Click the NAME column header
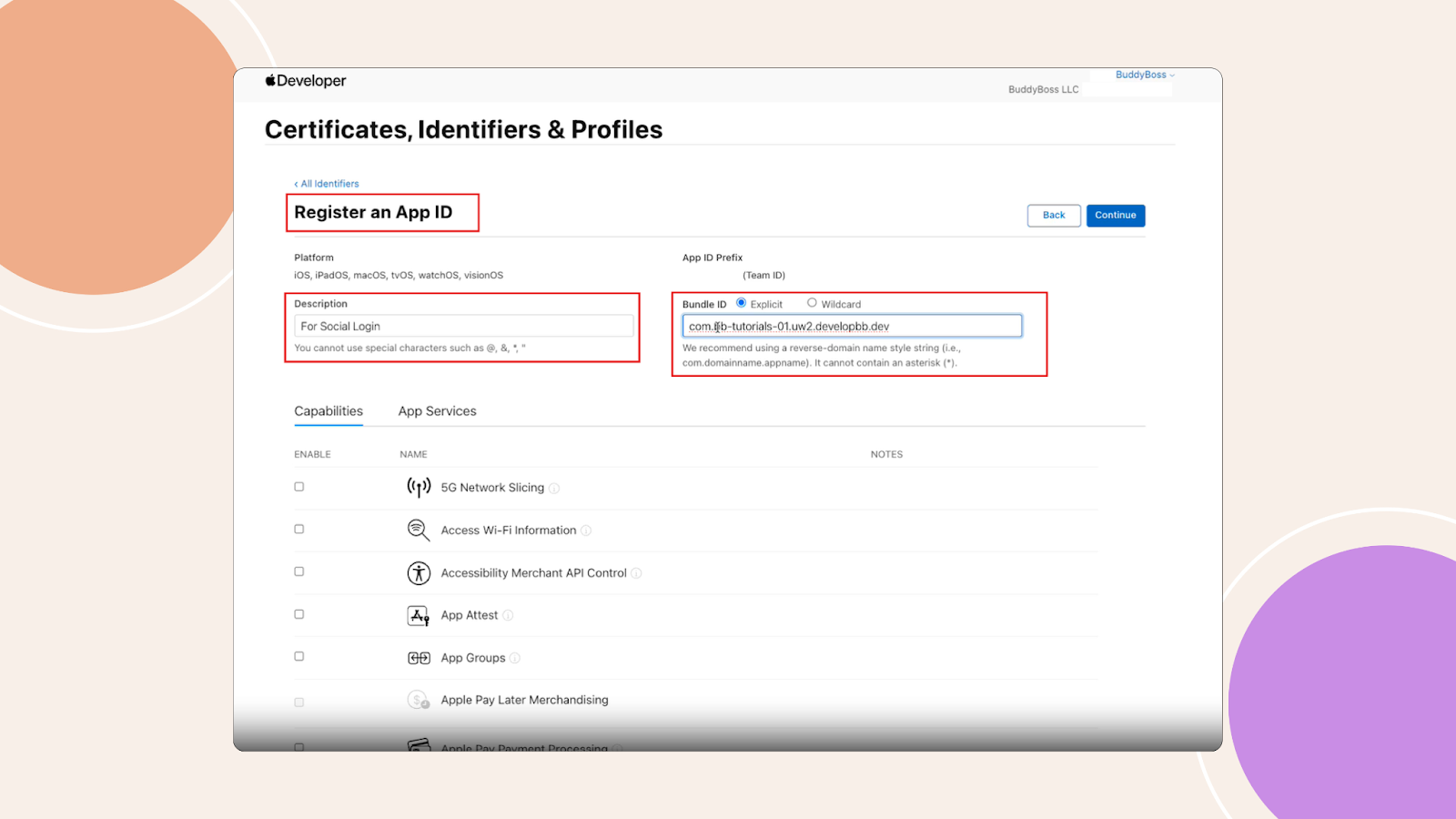 413,454
